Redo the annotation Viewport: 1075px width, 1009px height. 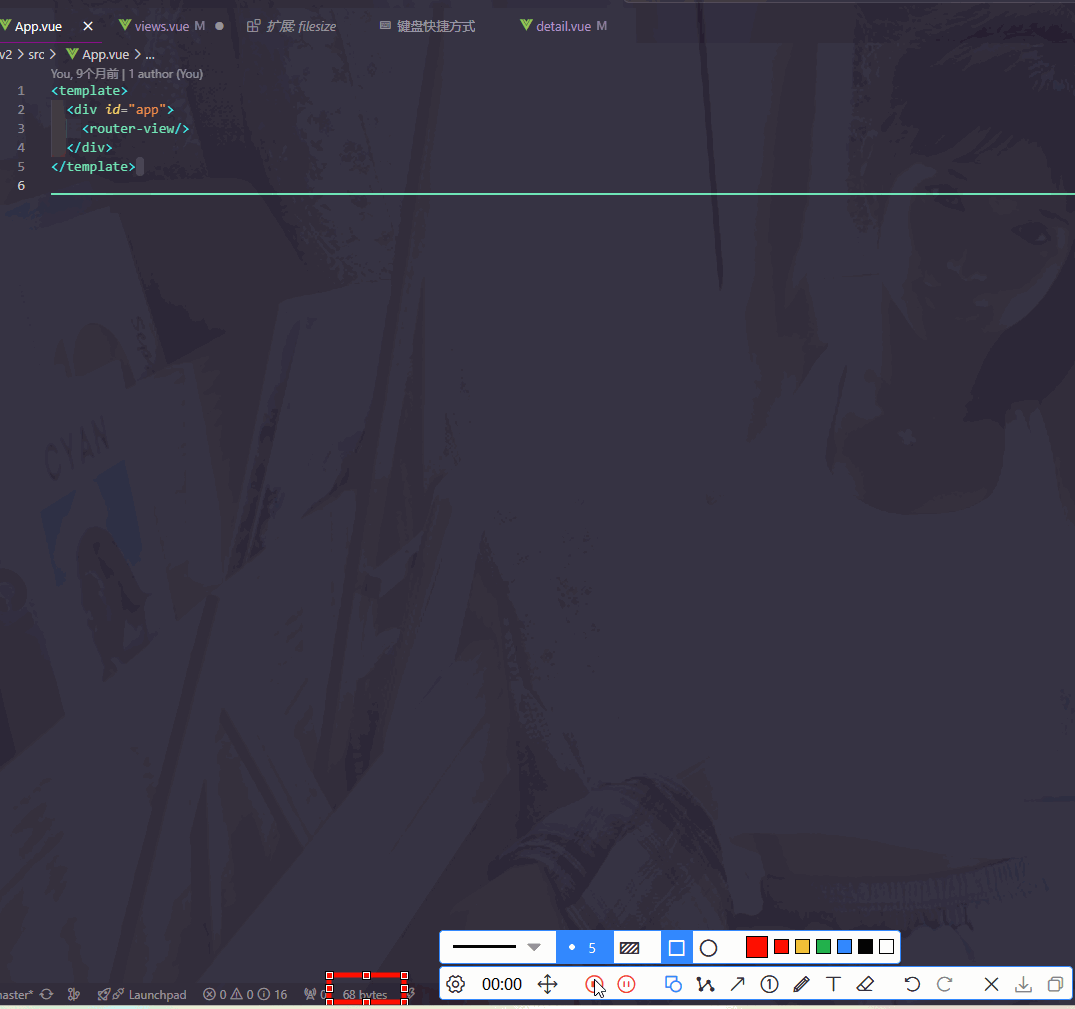[x=944, y=984]
